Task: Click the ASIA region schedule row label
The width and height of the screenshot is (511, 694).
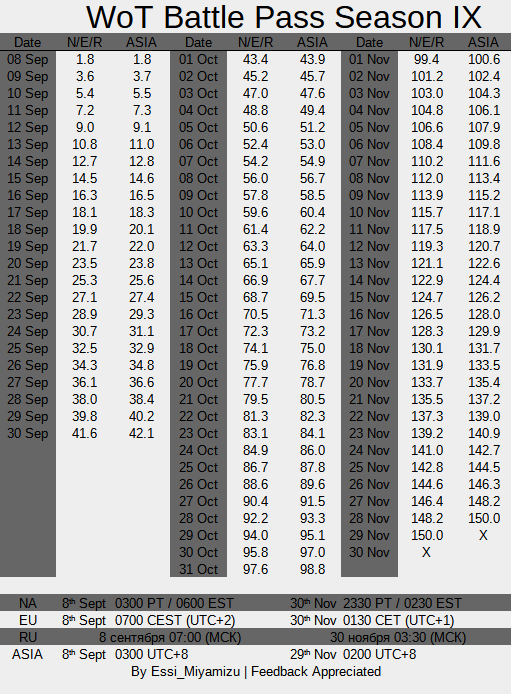Action: coord(27,654)
